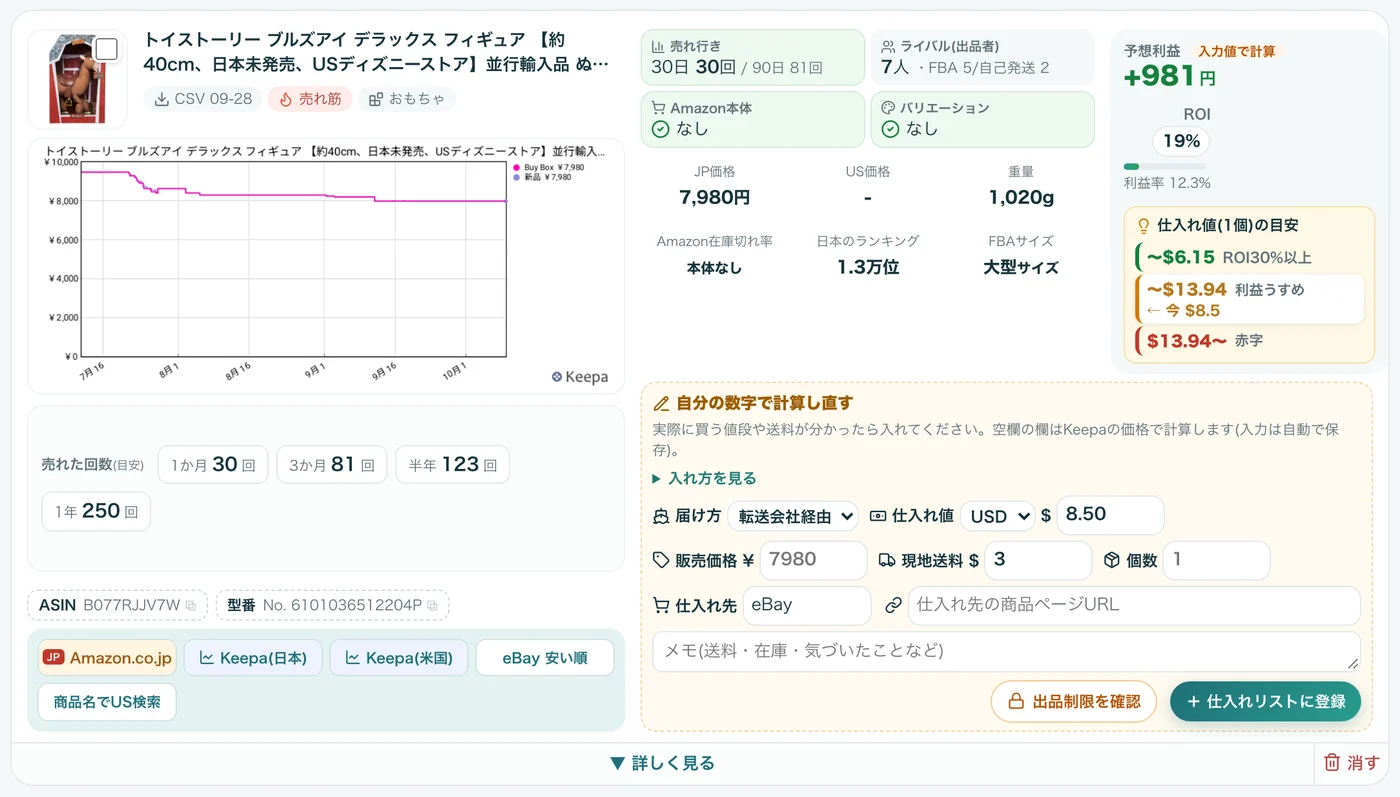Screen dimensions: 1400x797
Task: Click the バリエーション なし status card
Action: click(983, 120)
